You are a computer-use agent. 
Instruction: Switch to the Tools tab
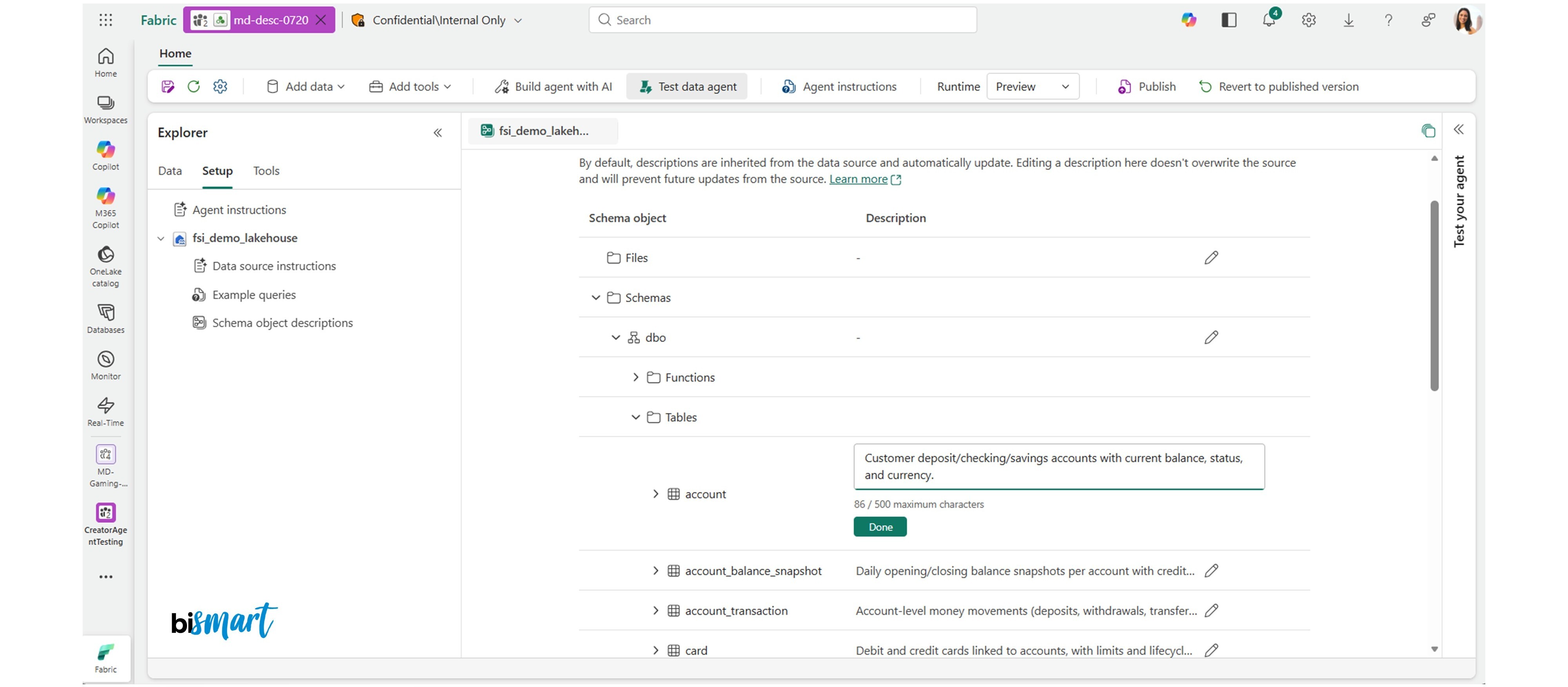coord(266,171)
